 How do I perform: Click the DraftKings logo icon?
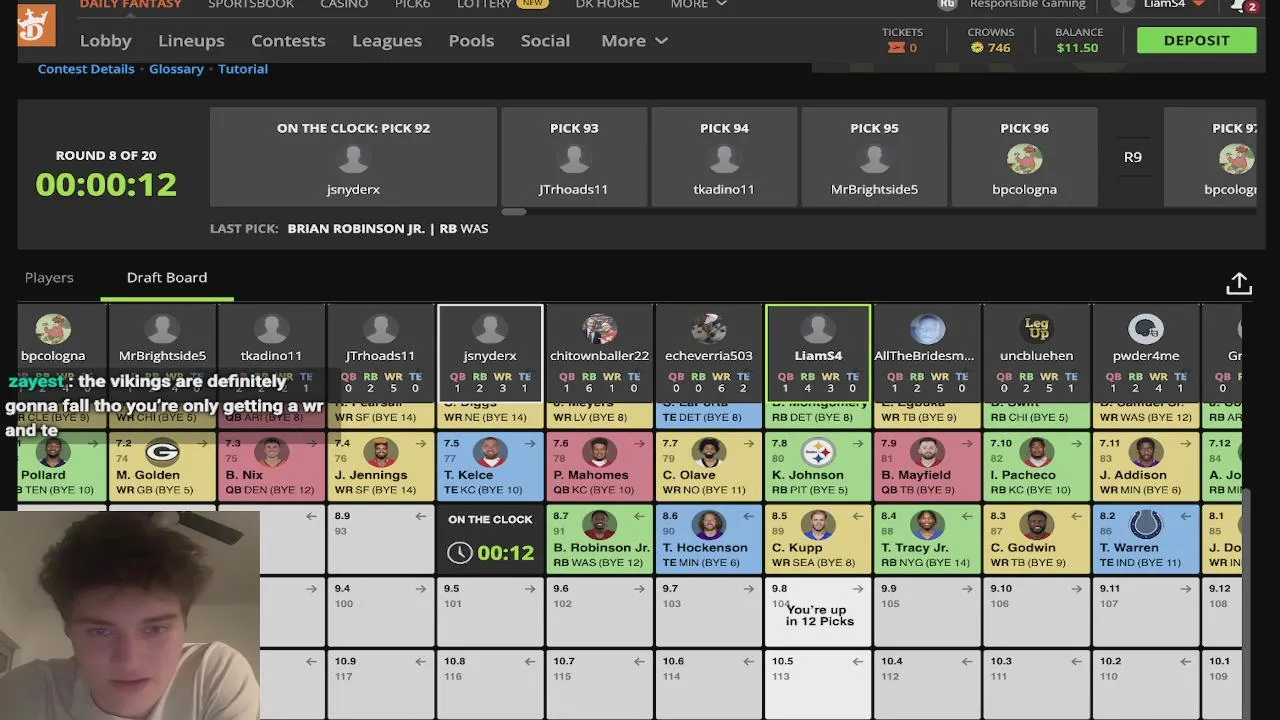click(x=36, y=27)
